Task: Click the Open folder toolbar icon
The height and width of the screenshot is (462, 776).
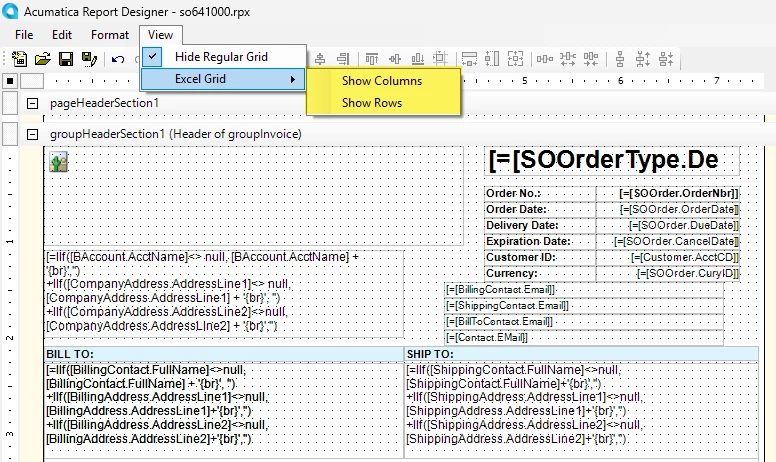Action: point(43,59)
